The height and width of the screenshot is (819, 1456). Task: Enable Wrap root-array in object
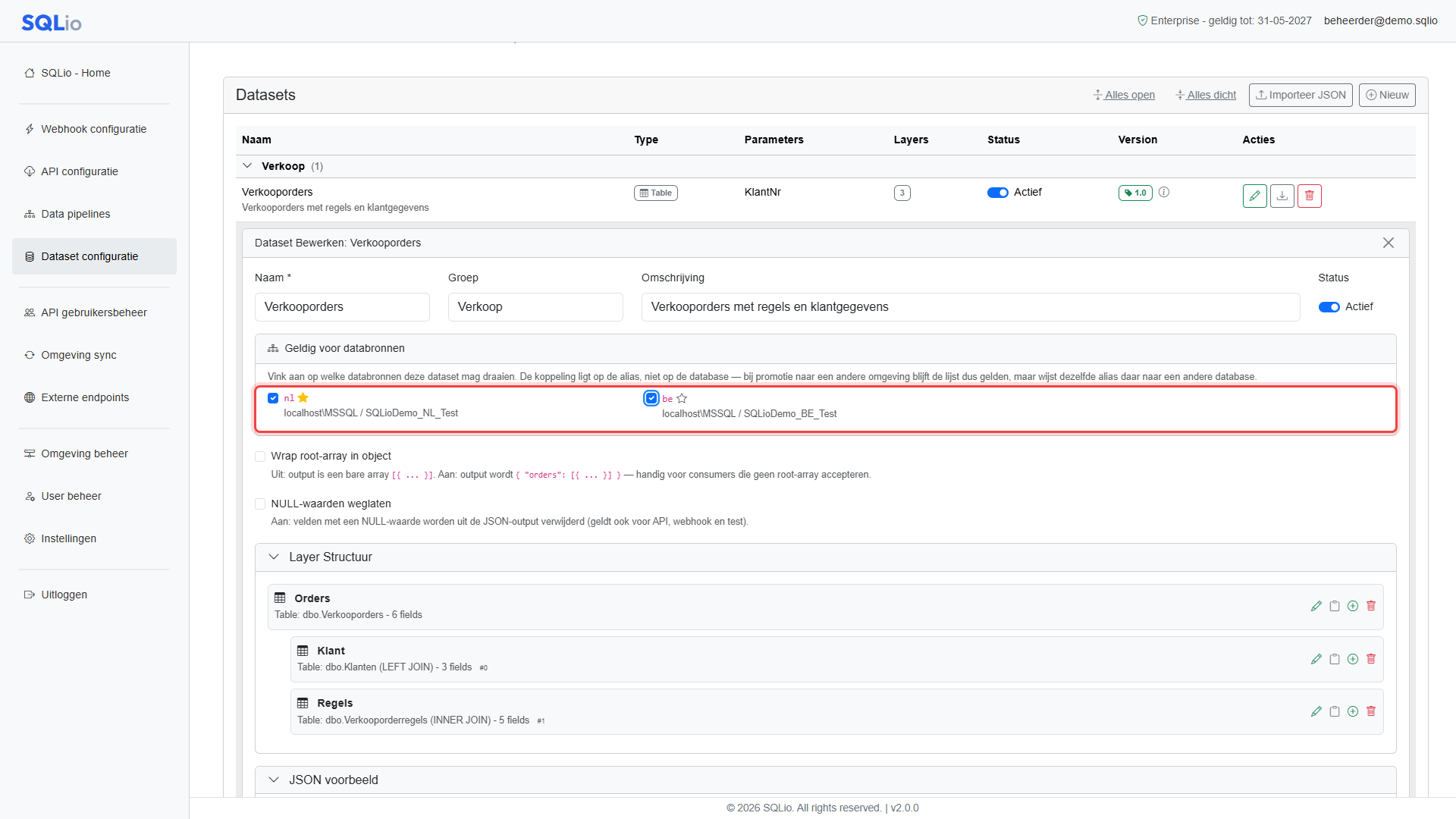coord(260,457)
